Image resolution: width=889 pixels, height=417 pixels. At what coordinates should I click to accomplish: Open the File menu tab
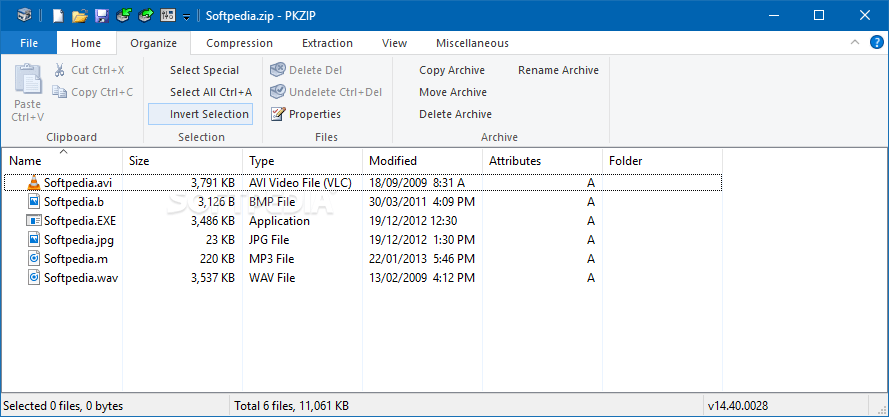coord(29,43)
